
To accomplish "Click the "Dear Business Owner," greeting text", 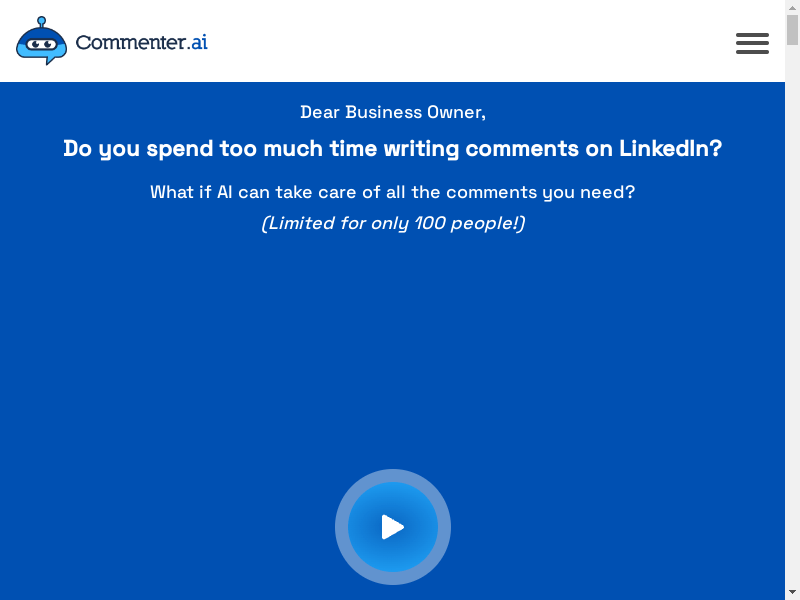I will click(393, 112).
